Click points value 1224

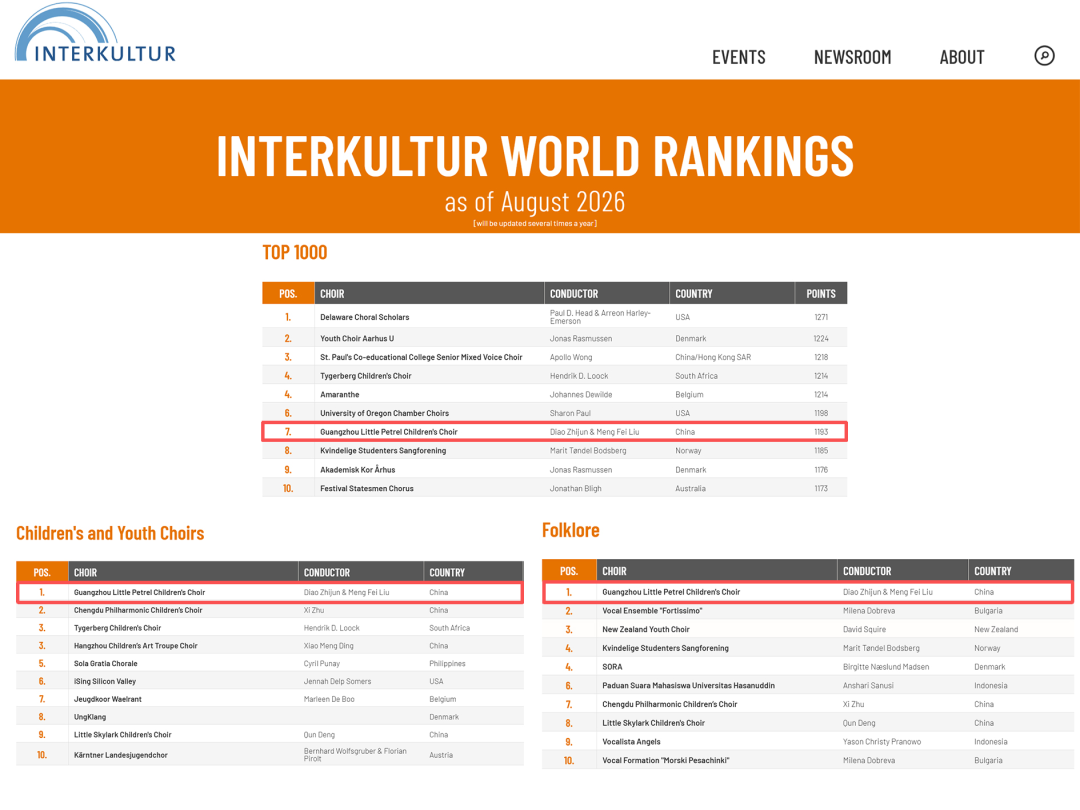click(821, 339)
